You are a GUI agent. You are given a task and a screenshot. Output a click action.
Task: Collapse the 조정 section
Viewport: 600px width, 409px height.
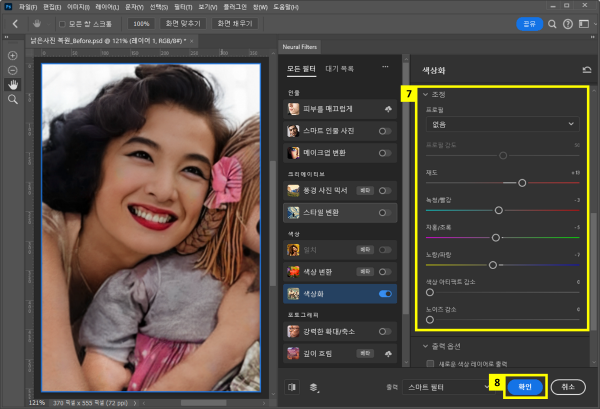[425, 94]
